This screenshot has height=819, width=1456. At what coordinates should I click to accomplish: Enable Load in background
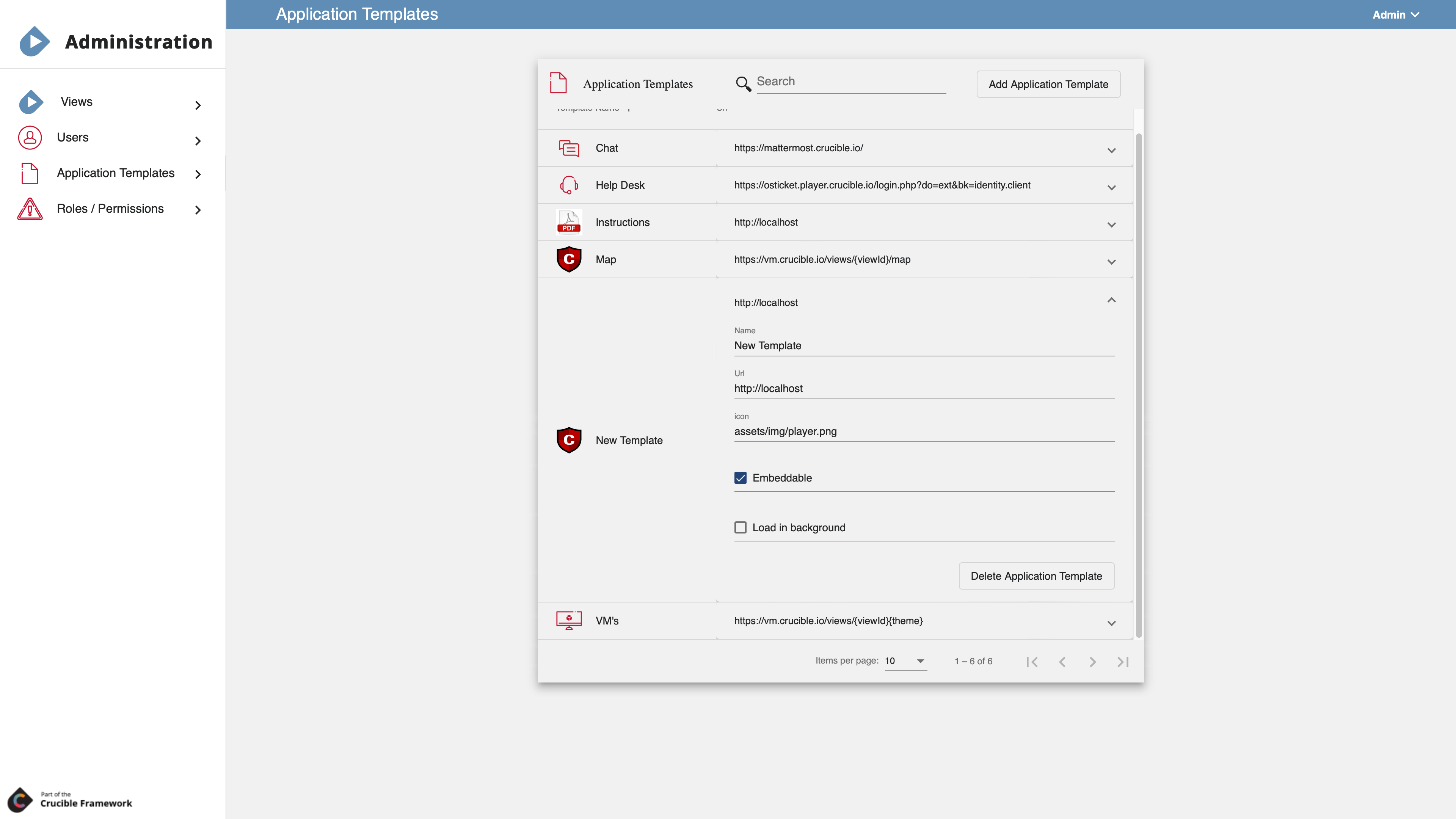pos(740,527)
